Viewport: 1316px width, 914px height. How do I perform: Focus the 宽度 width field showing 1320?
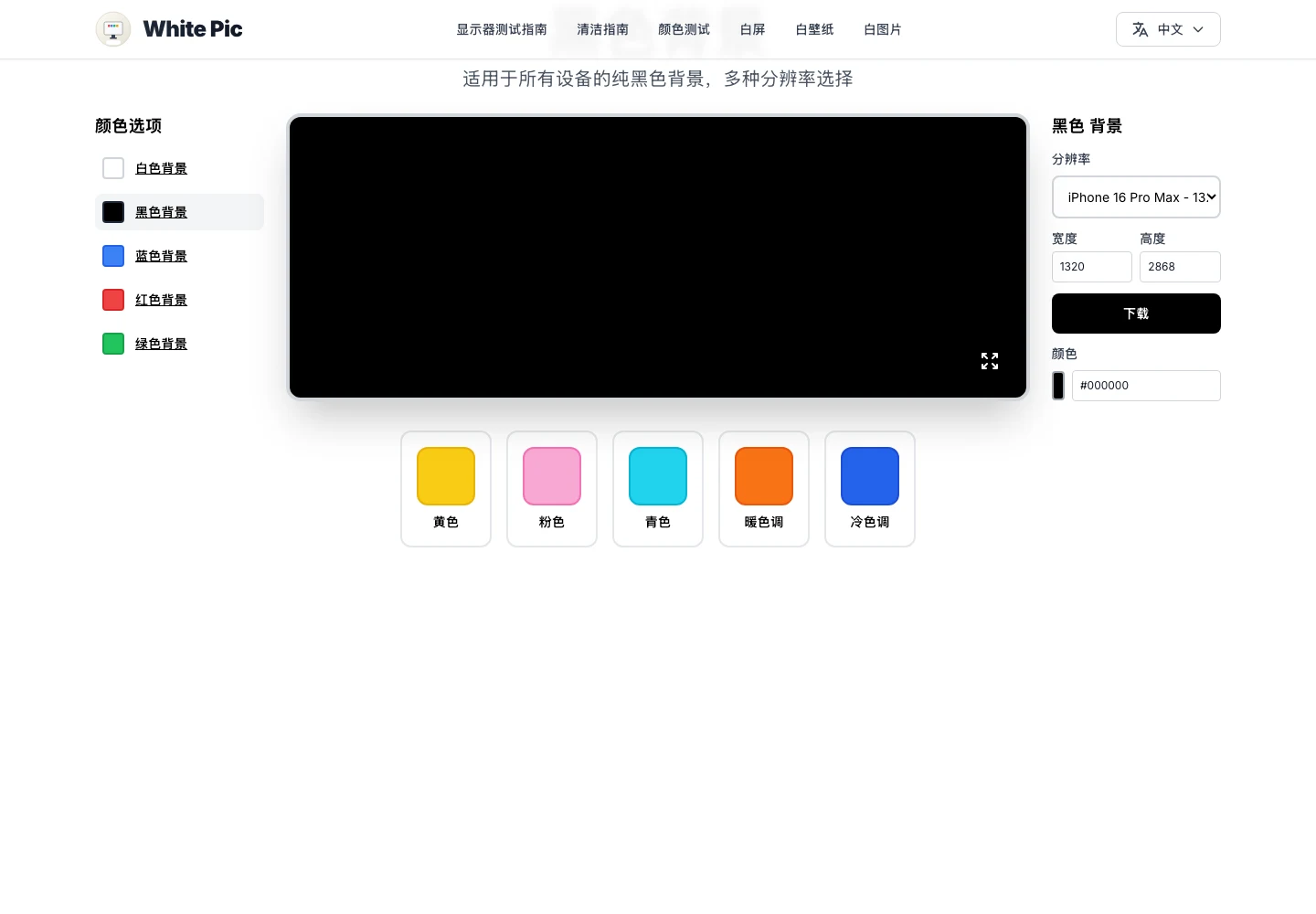1092,267
